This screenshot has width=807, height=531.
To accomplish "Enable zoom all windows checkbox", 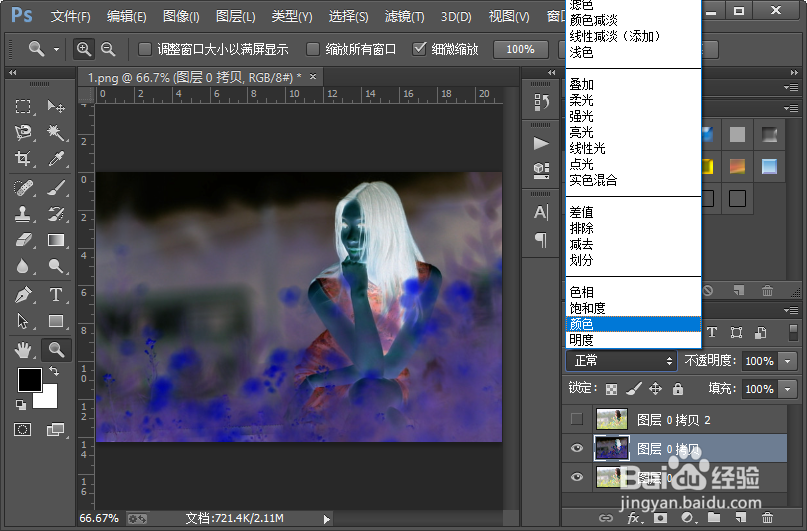I will (x=313, y=49).
